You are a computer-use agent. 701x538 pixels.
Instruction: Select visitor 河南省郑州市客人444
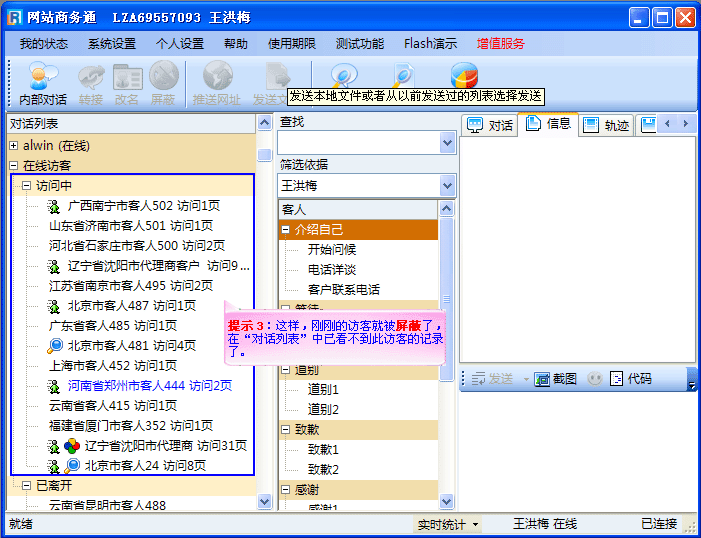tap(149, 386)
